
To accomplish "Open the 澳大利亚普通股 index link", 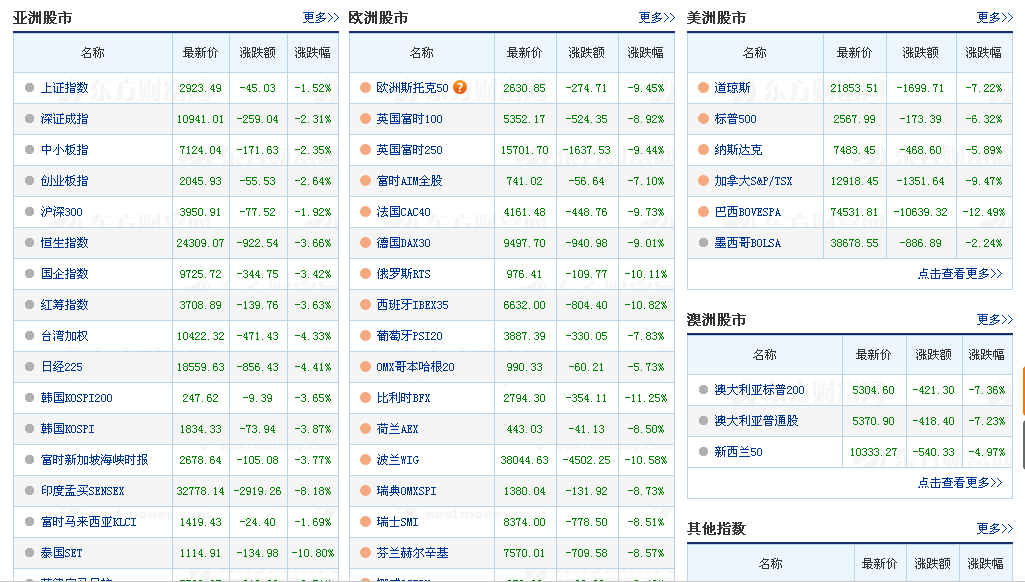I will point(756,420).
